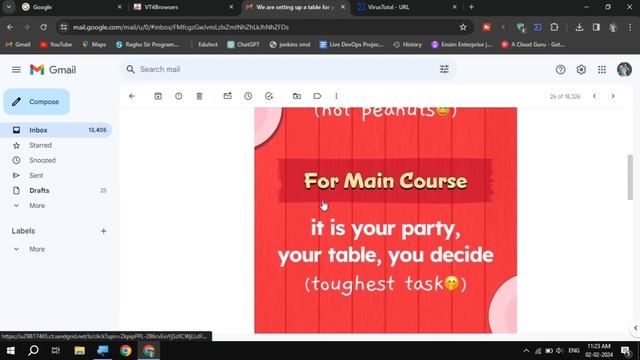The width and height of the screenshot is (640, 360).
Task: Move this email to a folder
Action: coord(297,96)
